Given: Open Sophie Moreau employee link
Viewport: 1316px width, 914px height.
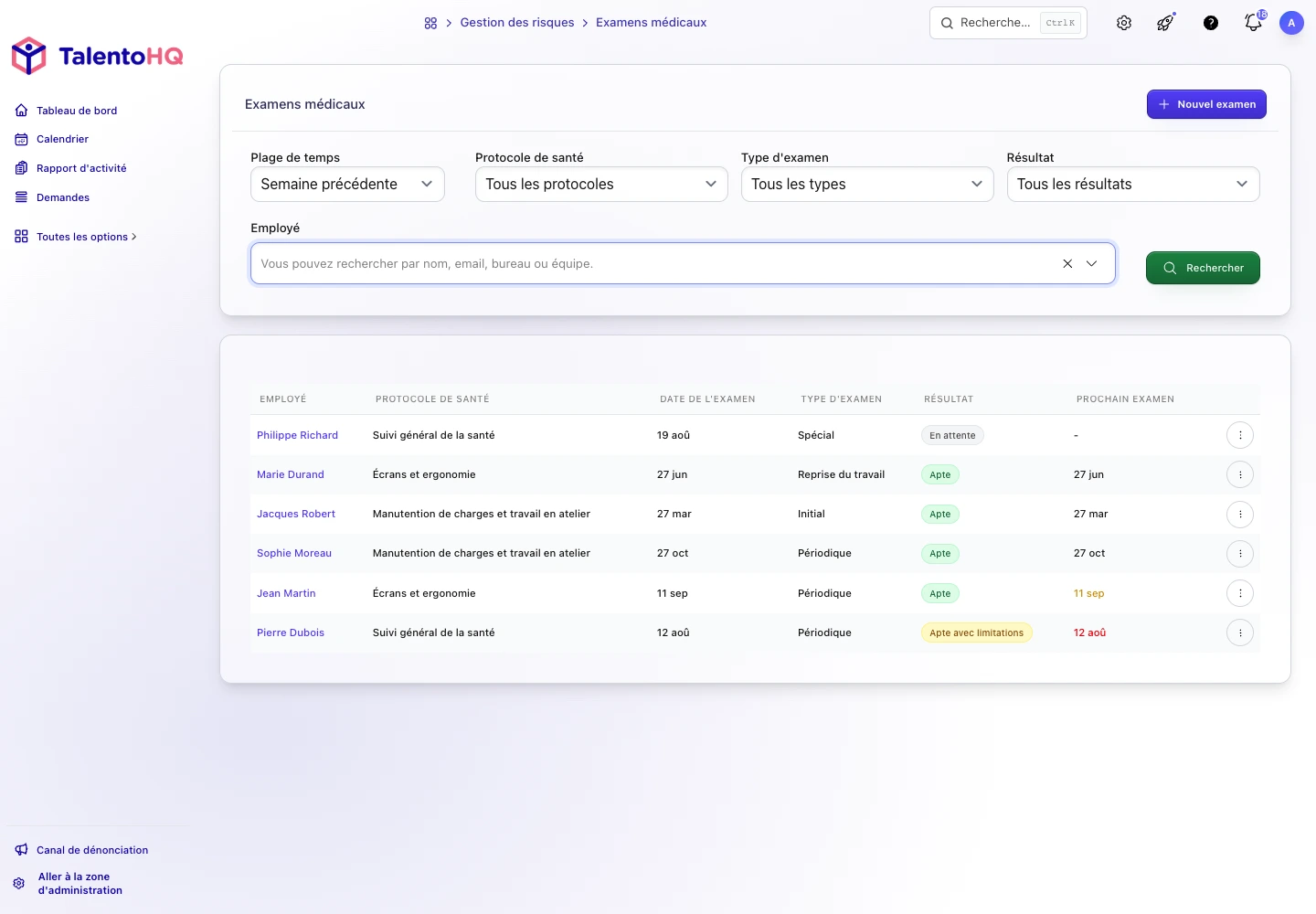Looking at the screenshot, I should coord(293,553).
